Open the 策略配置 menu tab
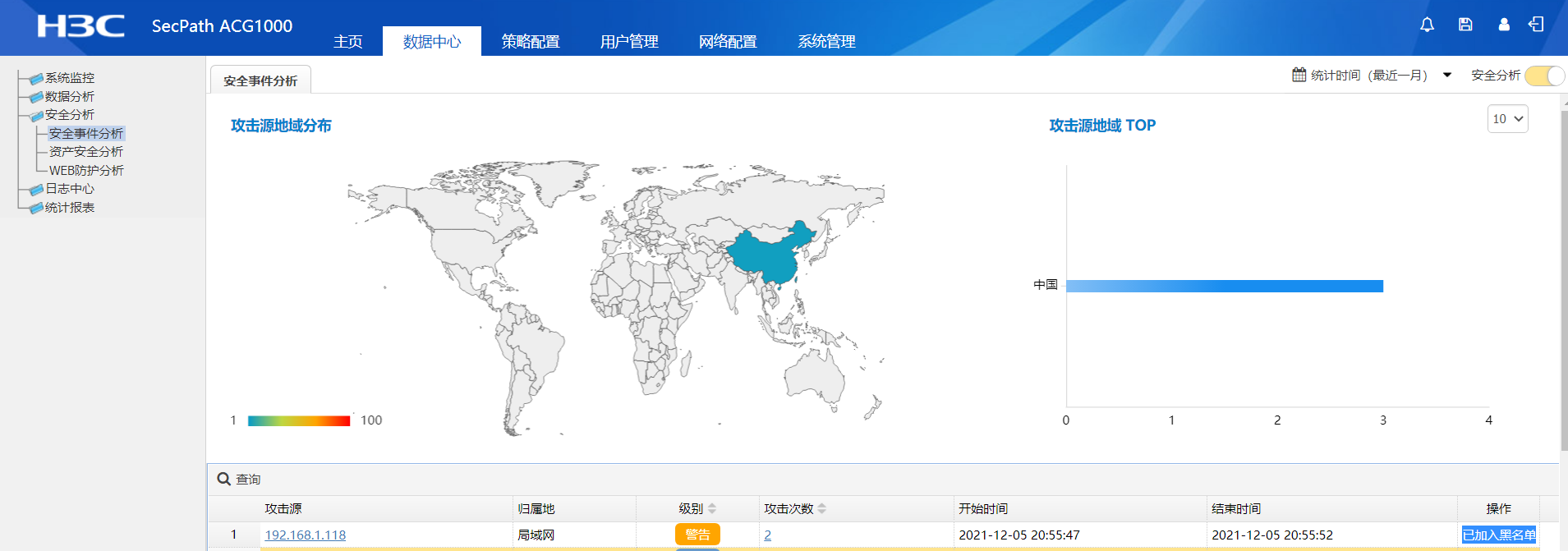1568x551 pixels. point(531,41)
